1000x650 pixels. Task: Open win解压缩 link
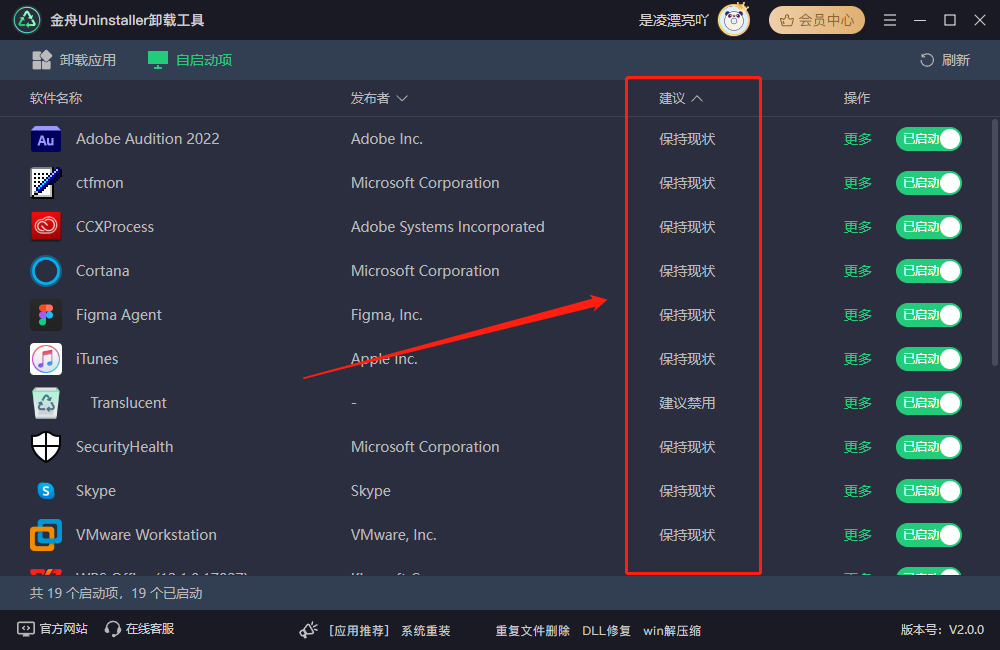pos(672,631)
